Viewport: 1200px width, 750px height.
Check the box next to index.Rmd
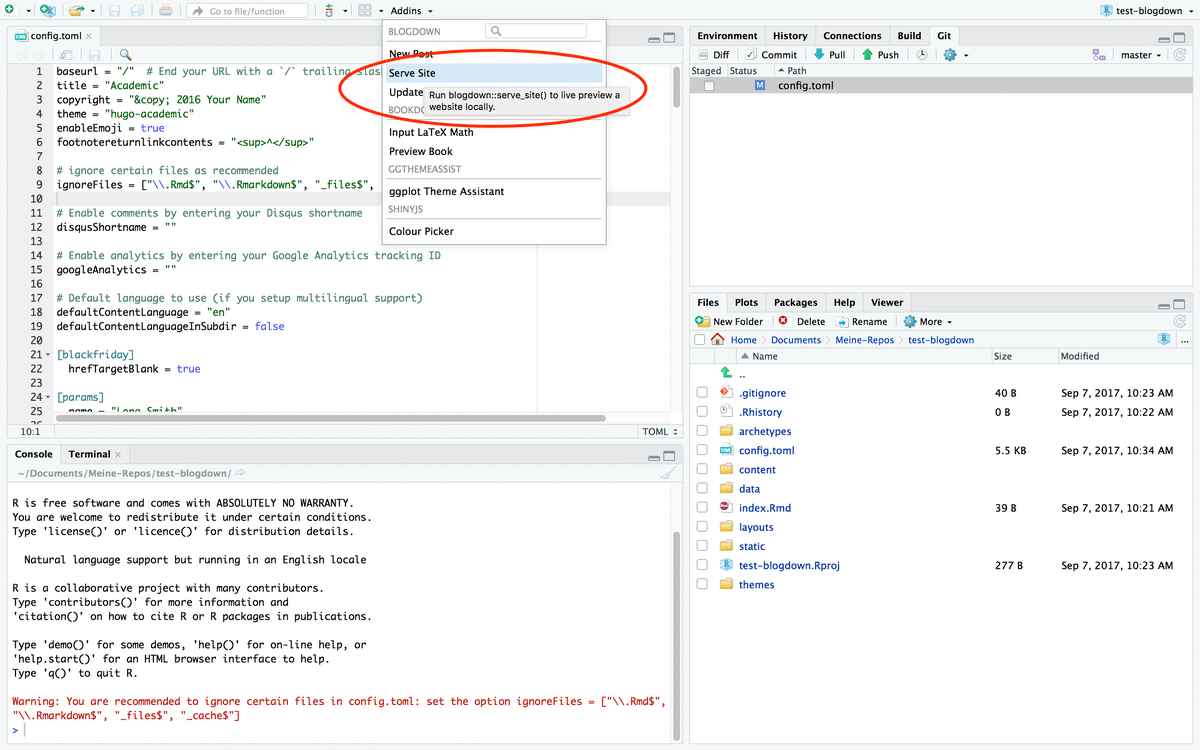click(702, 508)
